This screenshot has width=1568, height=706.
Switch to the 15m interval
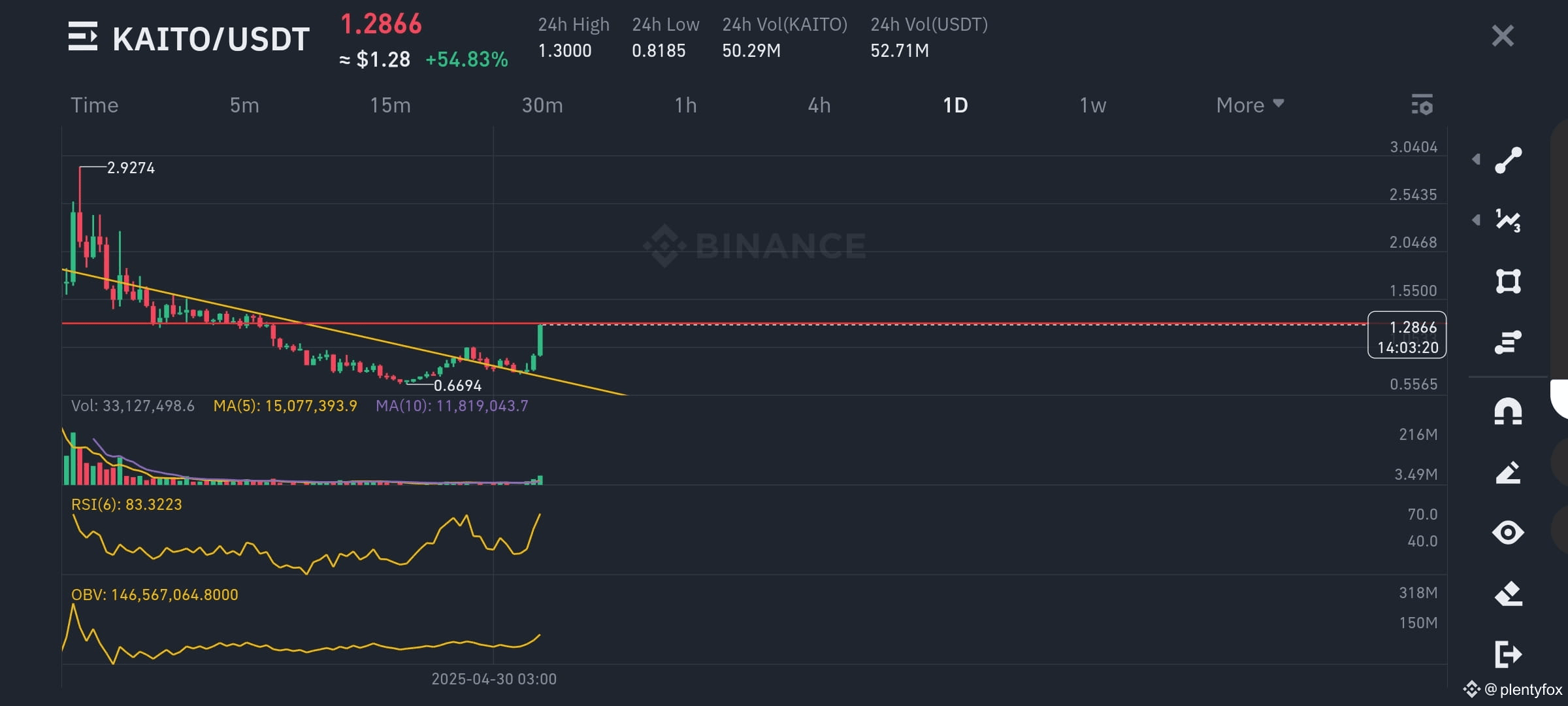point(390,105)
